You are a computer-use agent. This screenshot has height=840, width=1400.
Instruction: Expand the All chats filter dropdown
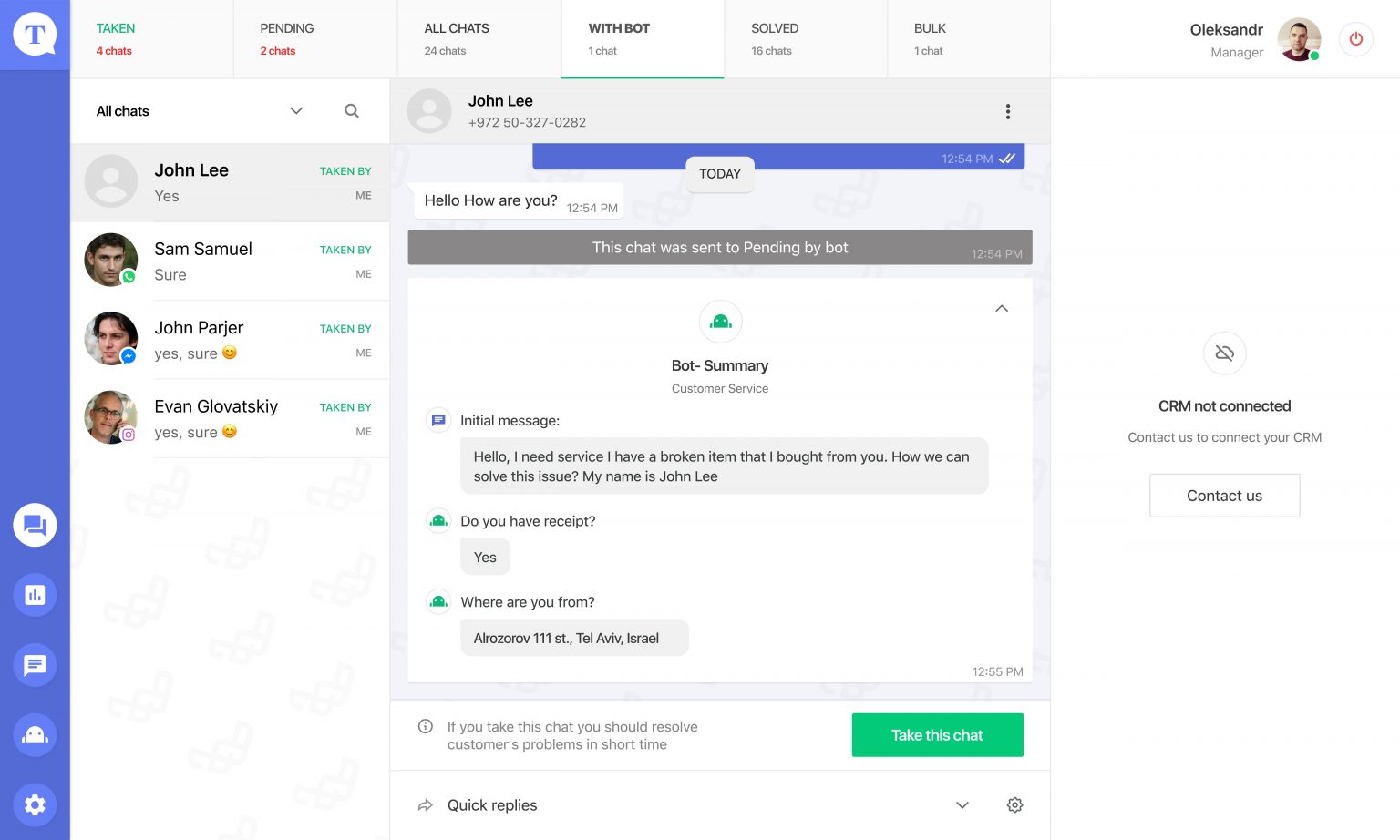[x=296, y=111]
